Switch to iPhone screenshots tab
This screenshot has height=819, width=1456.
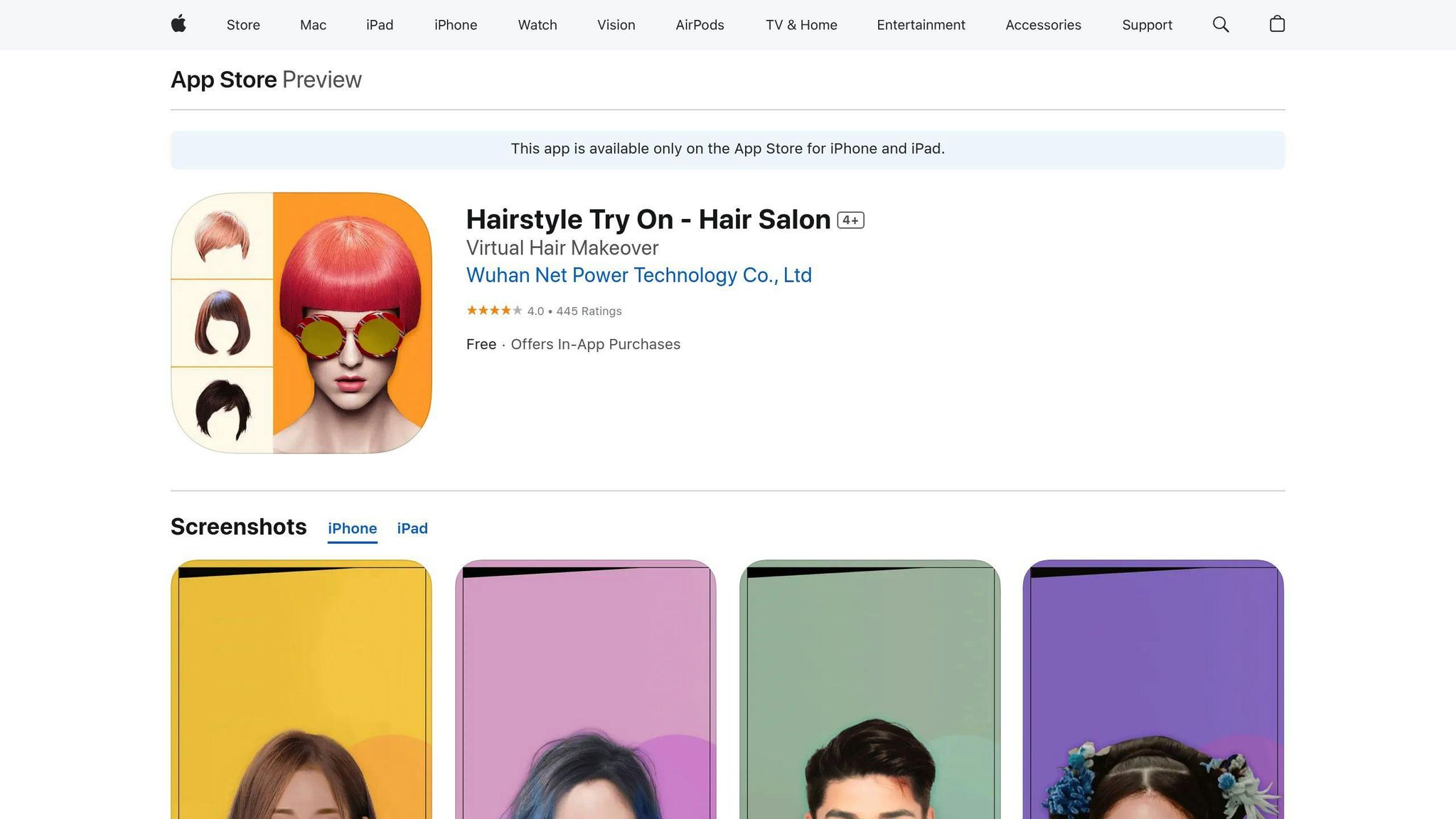click(352, 528)
